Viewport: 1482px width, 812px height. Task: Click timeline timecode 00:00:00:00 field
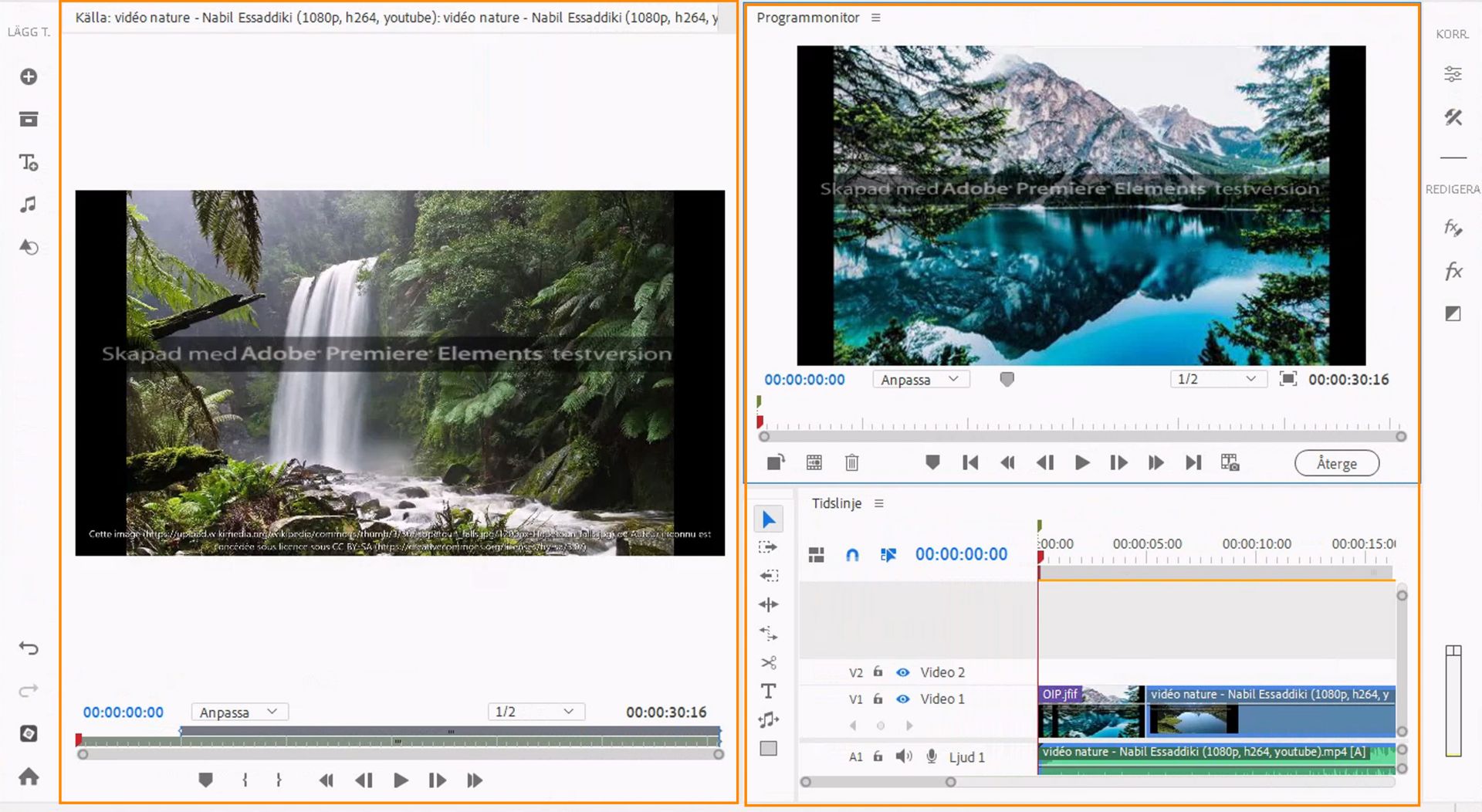tap(961, 554)
